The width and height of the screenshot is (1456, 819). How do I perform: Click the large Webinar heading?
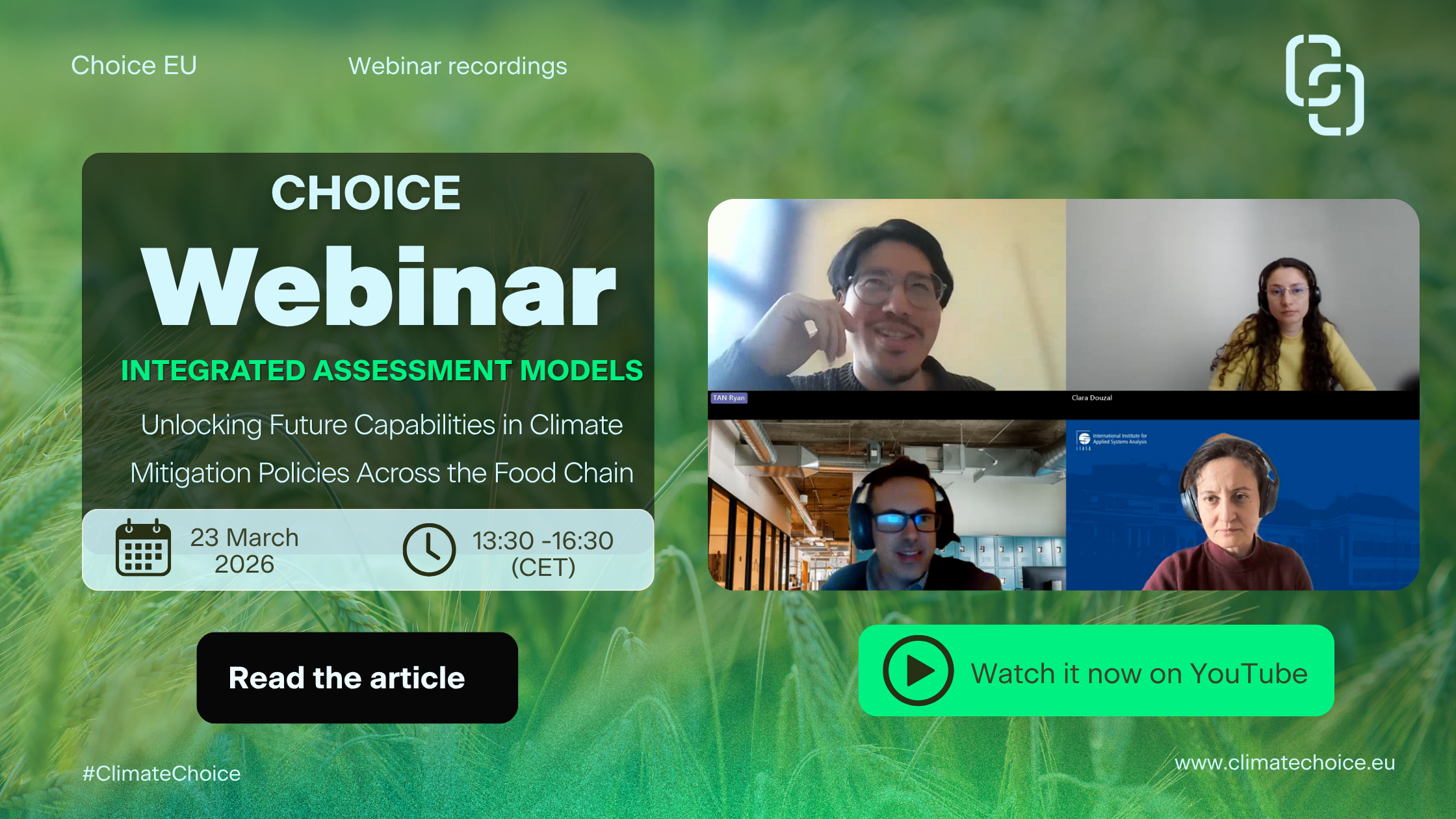click(379, 287)
